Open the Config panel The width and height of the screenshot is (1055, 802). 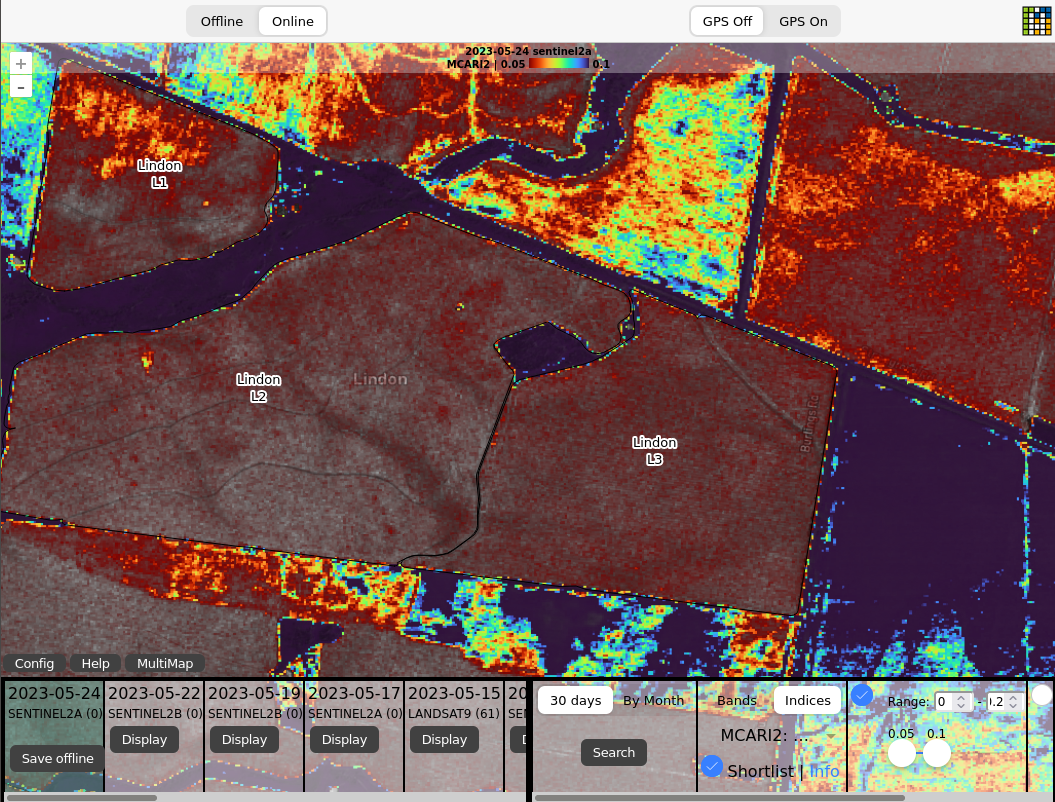click(x=34, y=663)
